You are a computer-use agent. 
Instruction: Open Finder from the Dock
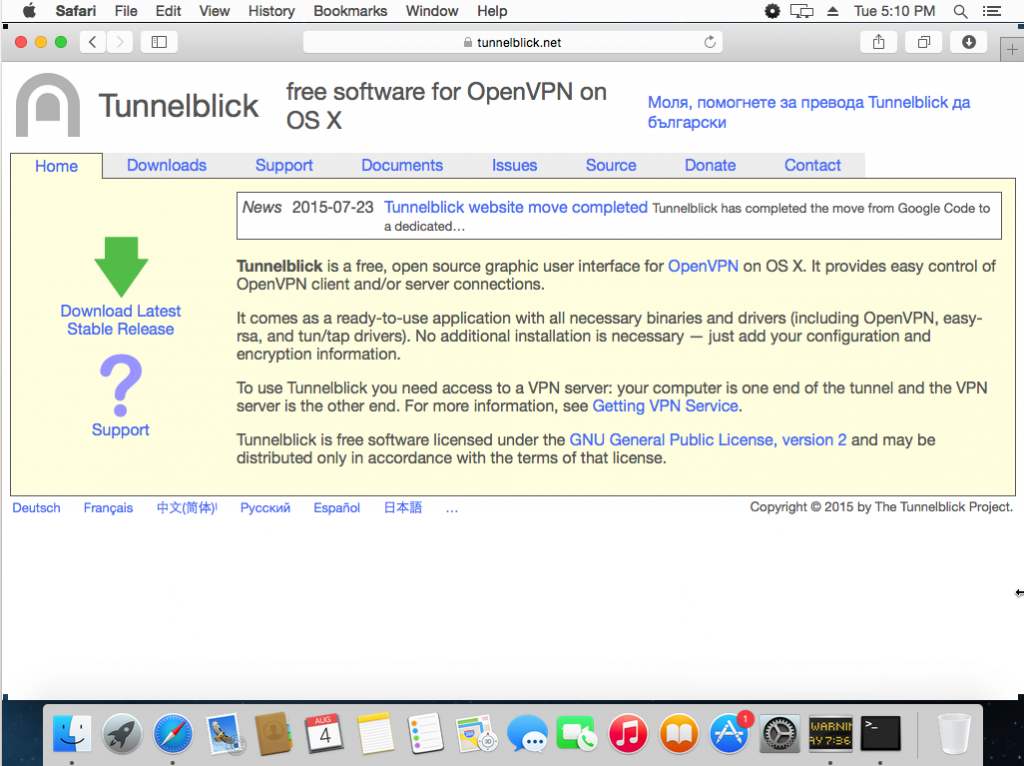point(72,733)
